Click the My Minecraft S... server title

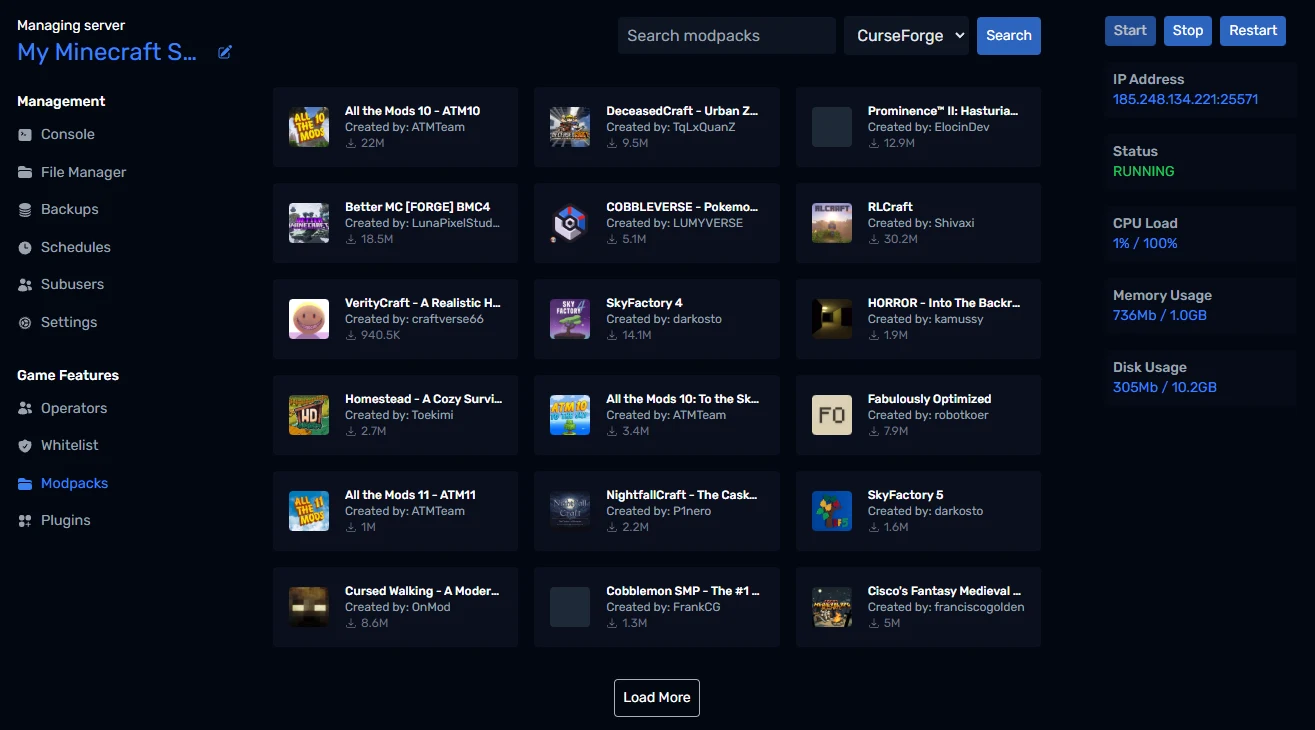(107, 52)
